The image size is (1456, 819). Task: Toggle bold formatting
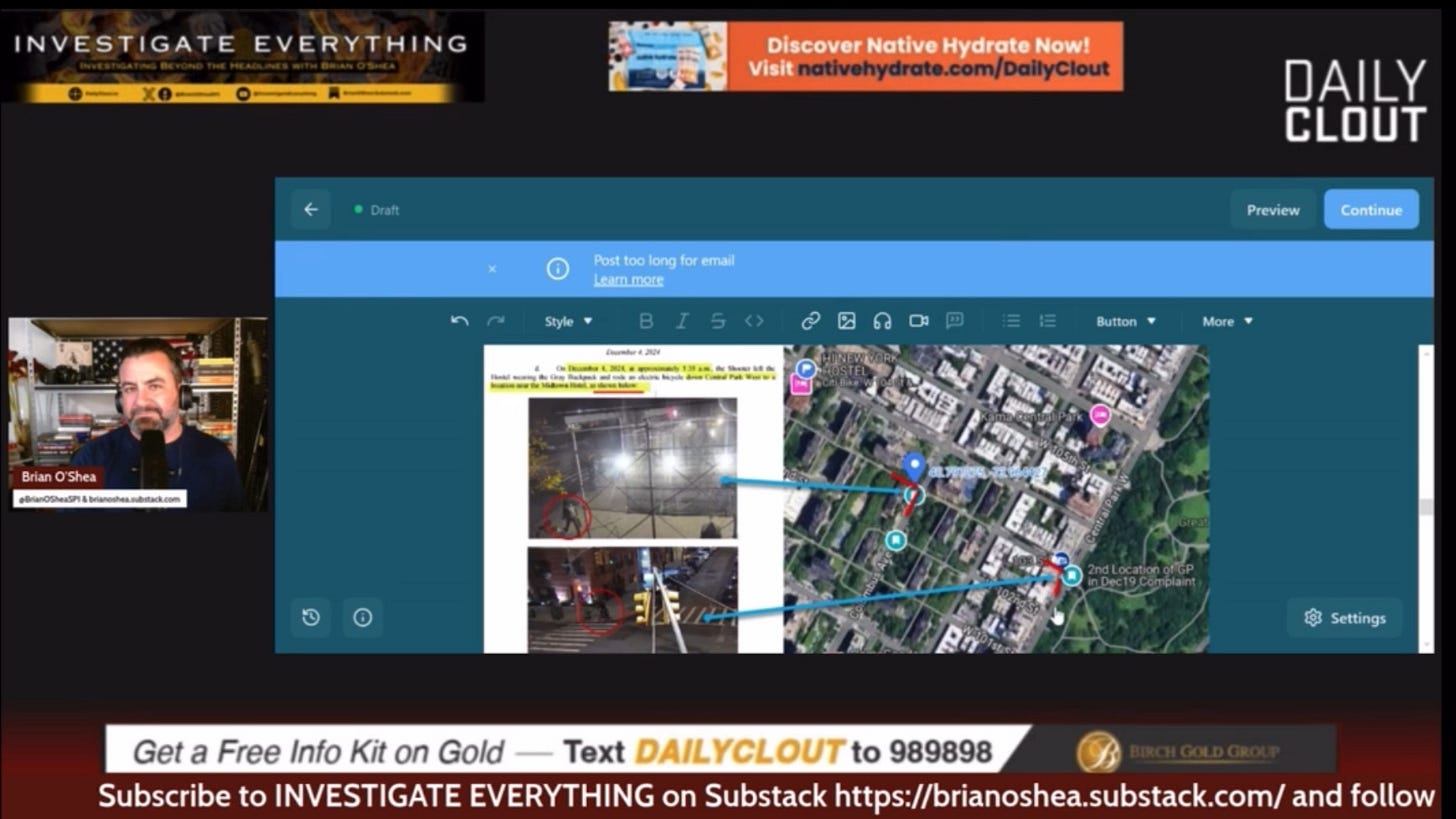click(x=646, y=321)
